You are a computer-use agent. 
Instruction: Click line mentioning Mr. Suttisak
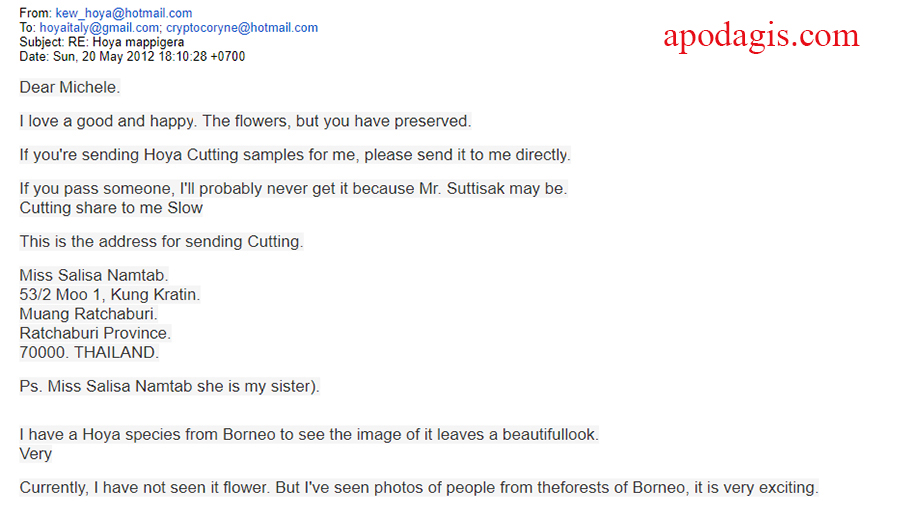[293, 188]
